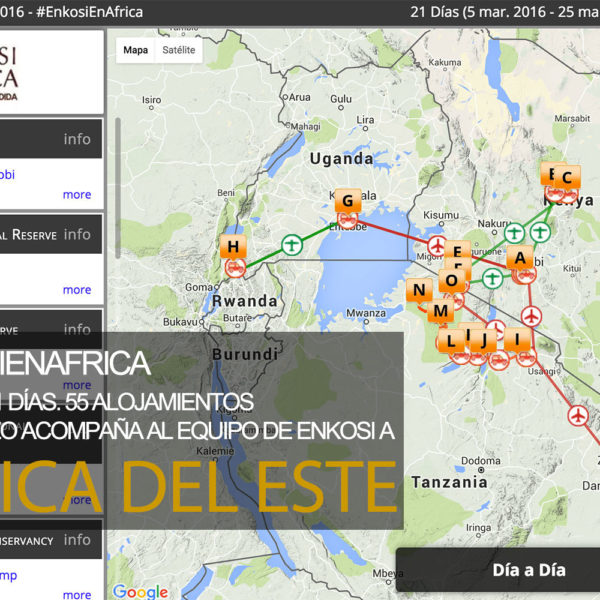Switch to Satélite view

click(179, 50)
